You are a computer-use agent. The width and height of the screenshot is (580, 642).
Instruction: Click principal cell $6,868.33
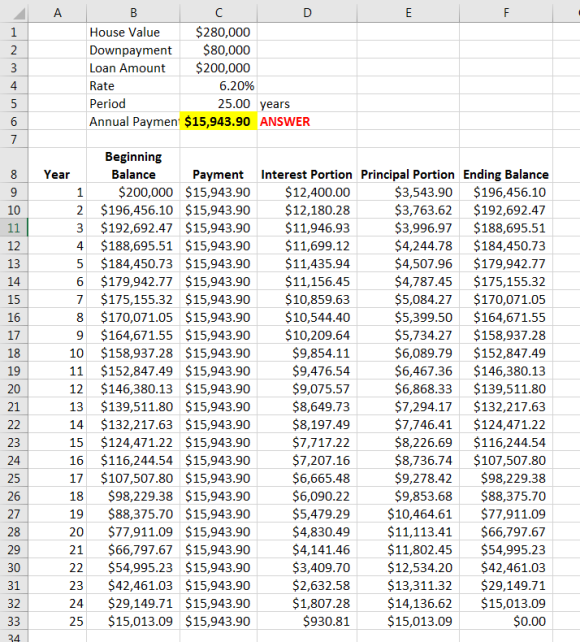(x=408, y=389)
